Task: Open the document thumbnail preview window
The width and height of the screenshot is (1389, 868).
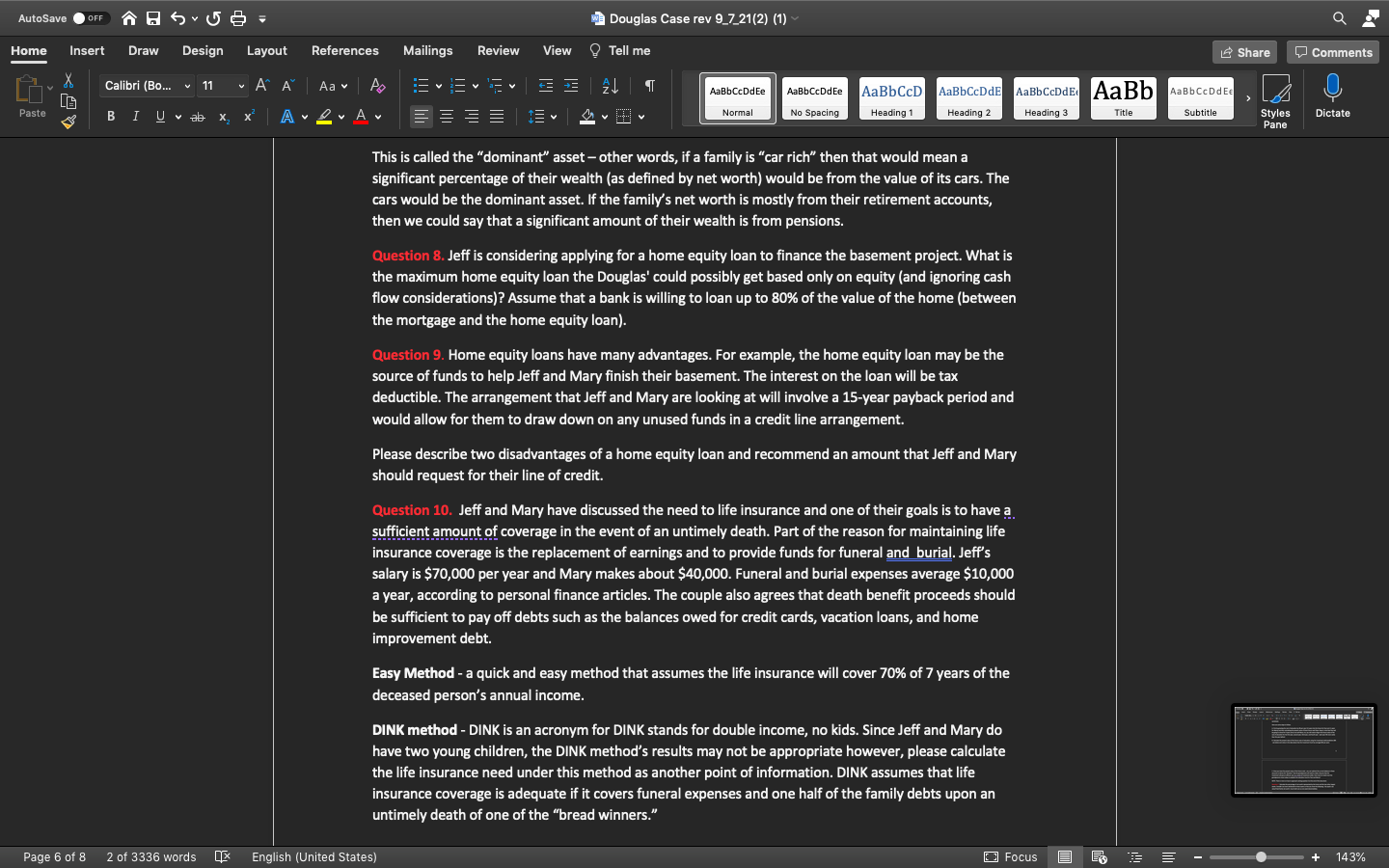Action: click(1304, 750)
